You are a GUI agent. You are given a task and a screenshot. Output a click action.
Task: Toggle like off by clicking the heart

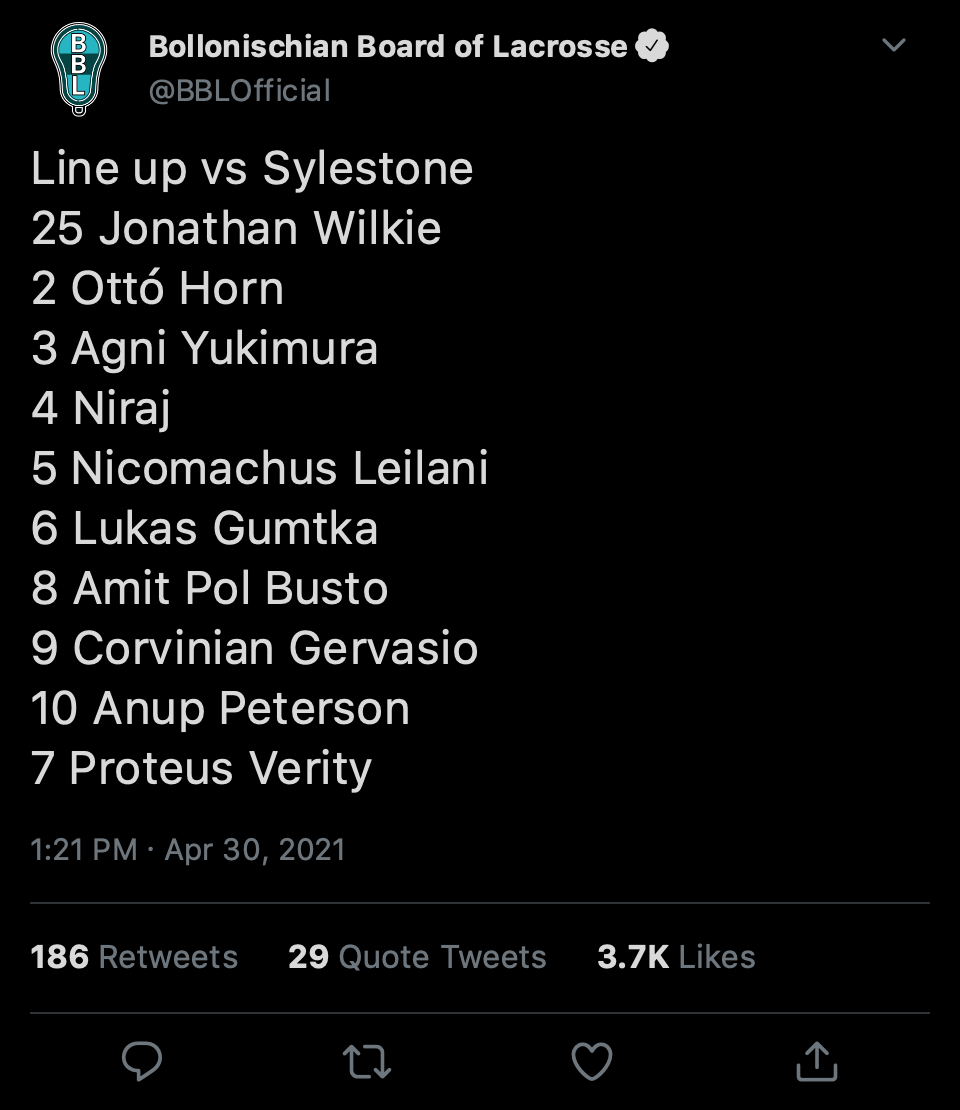pyautogui.click(x=593, y=1063)
